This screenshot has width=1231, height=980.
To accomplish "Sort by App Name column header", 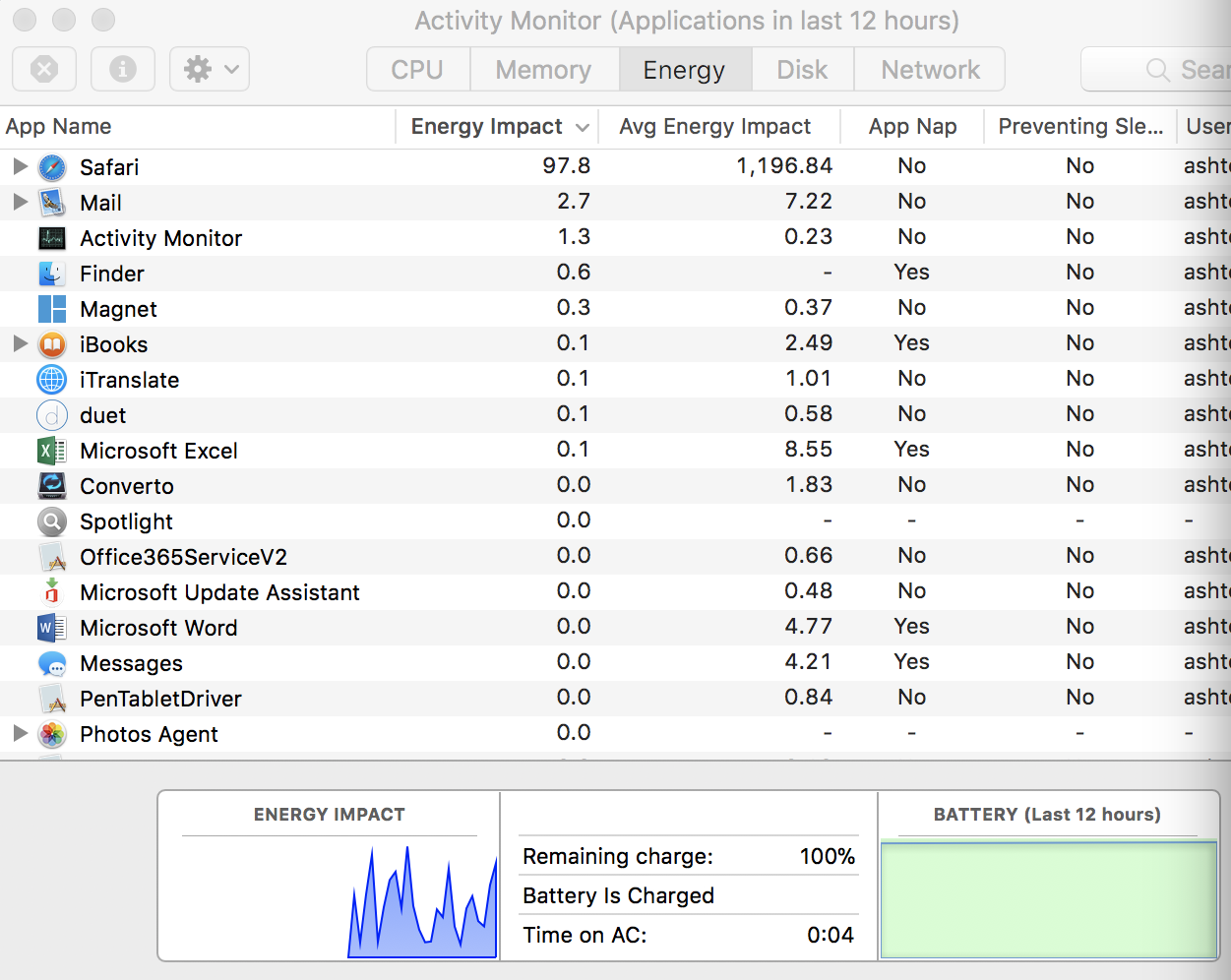I will tap(197, 127).
